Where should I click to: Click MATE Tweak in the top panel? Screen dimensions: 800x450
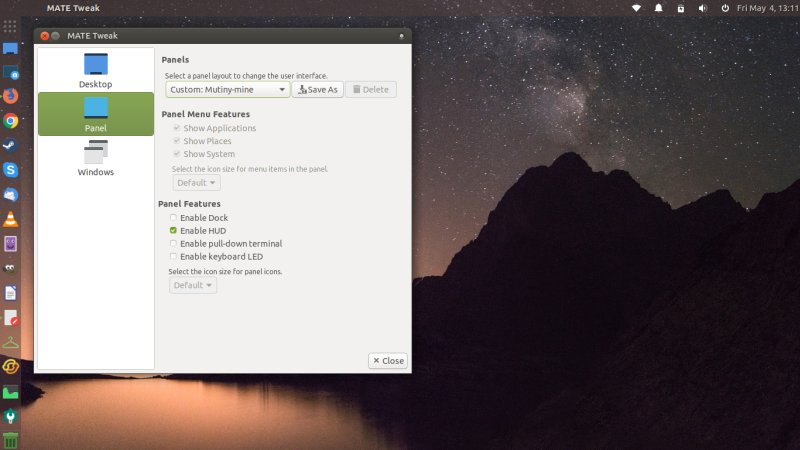73,8
